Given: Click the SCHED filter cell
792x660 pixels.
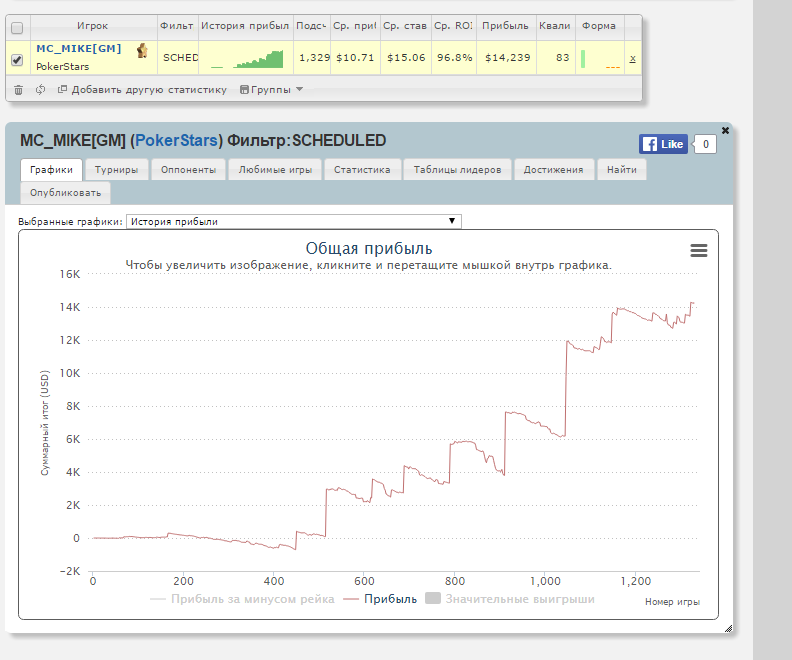Looking at the screenshot, I should tap(180, 58).
